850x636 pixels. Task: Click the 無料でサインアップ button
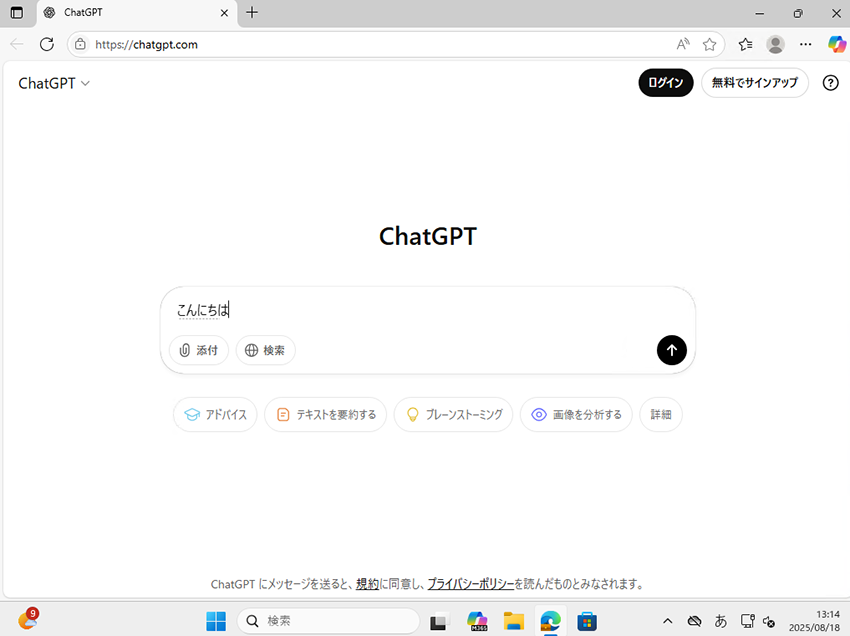coord(754,83)
